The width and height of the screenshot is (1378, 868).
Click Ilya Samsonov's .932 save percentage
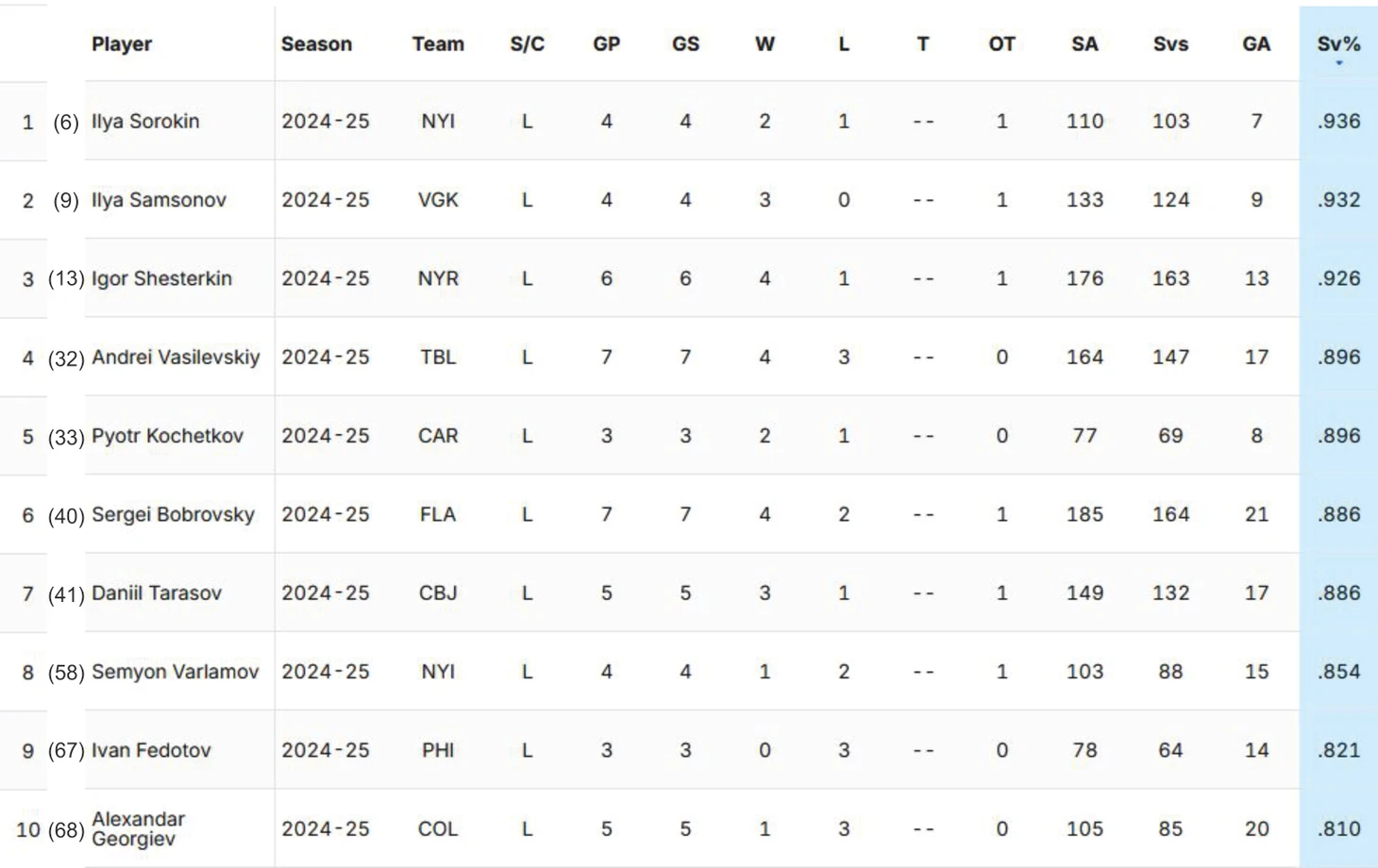point(1338,199)
